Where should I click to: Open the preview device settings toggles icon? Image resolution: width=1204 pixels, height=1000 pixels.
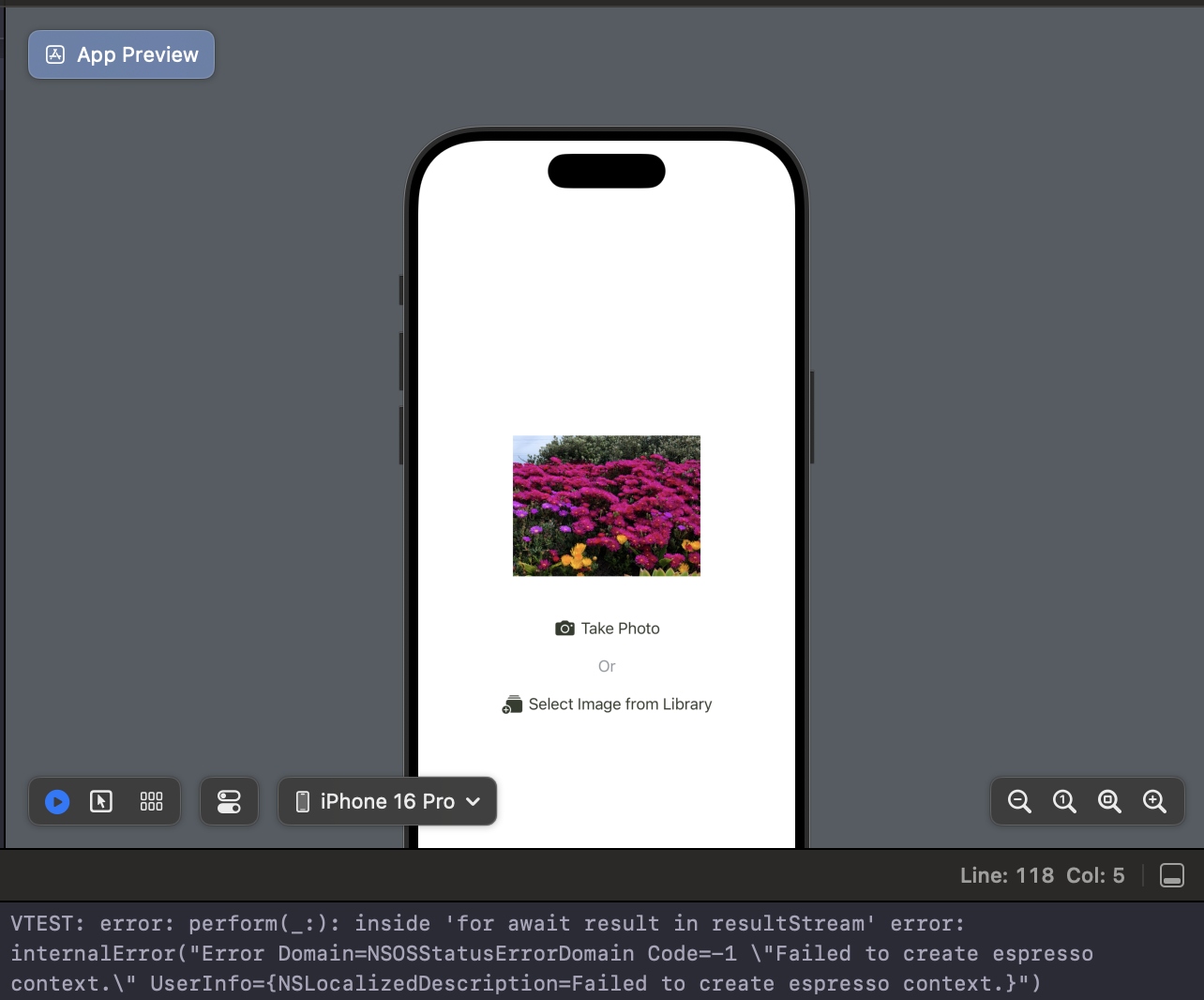coord(229,801)
